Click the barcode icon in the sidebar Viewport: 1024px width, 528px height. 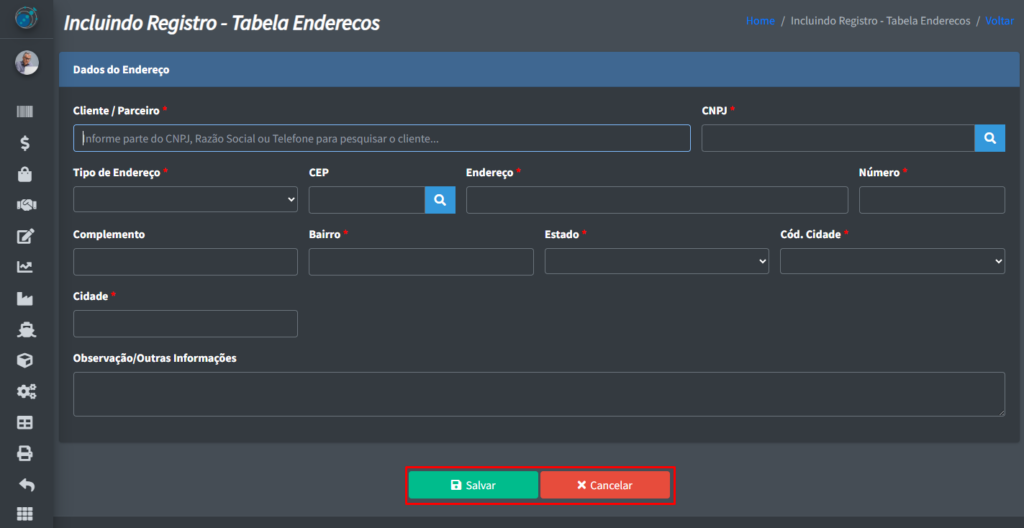26,112
